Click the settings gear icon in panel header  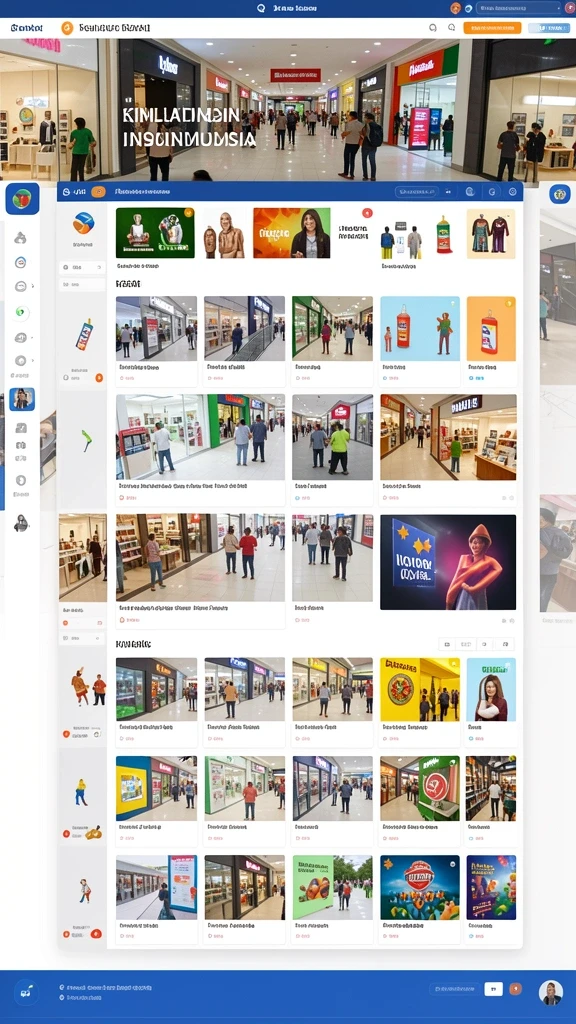[x=512, y=192]
